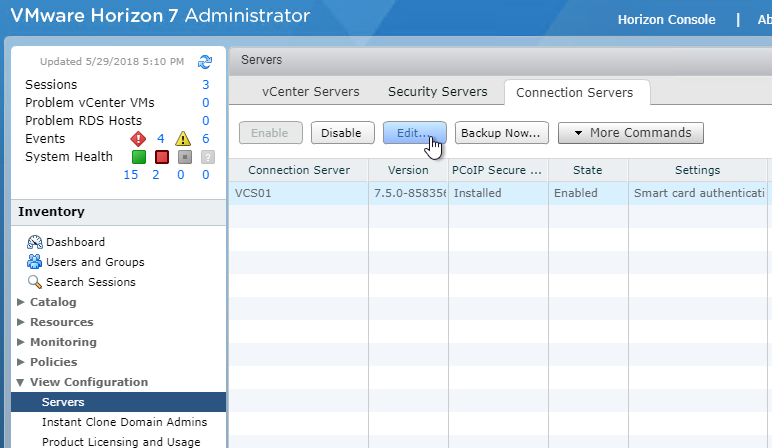Click the red System Health square
This screenshot has width=772, height=448.
coord(162,157)
